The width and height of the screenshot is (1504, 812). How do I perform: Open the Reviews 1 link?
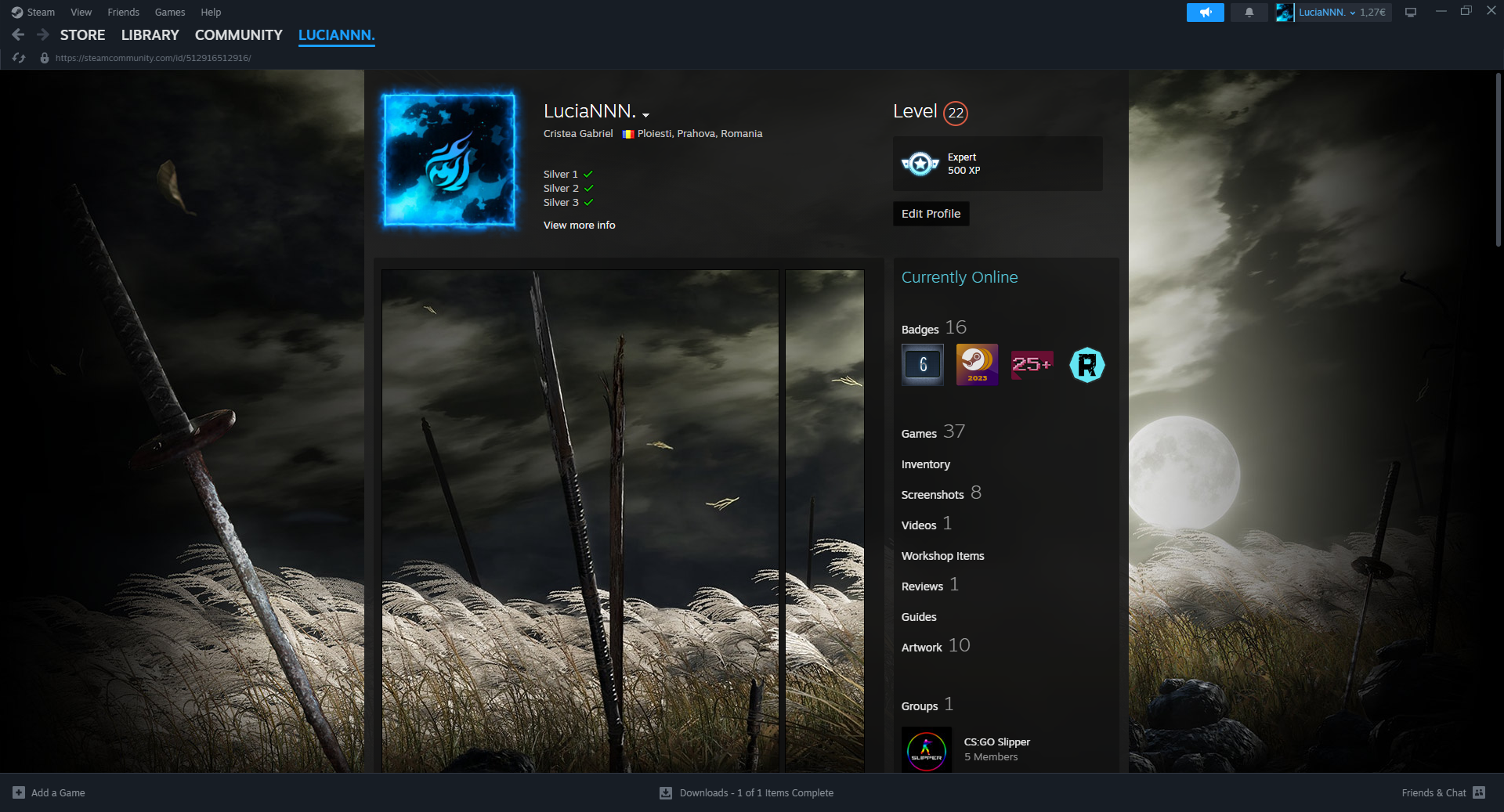pyautogui.click(x=930, y=585)
